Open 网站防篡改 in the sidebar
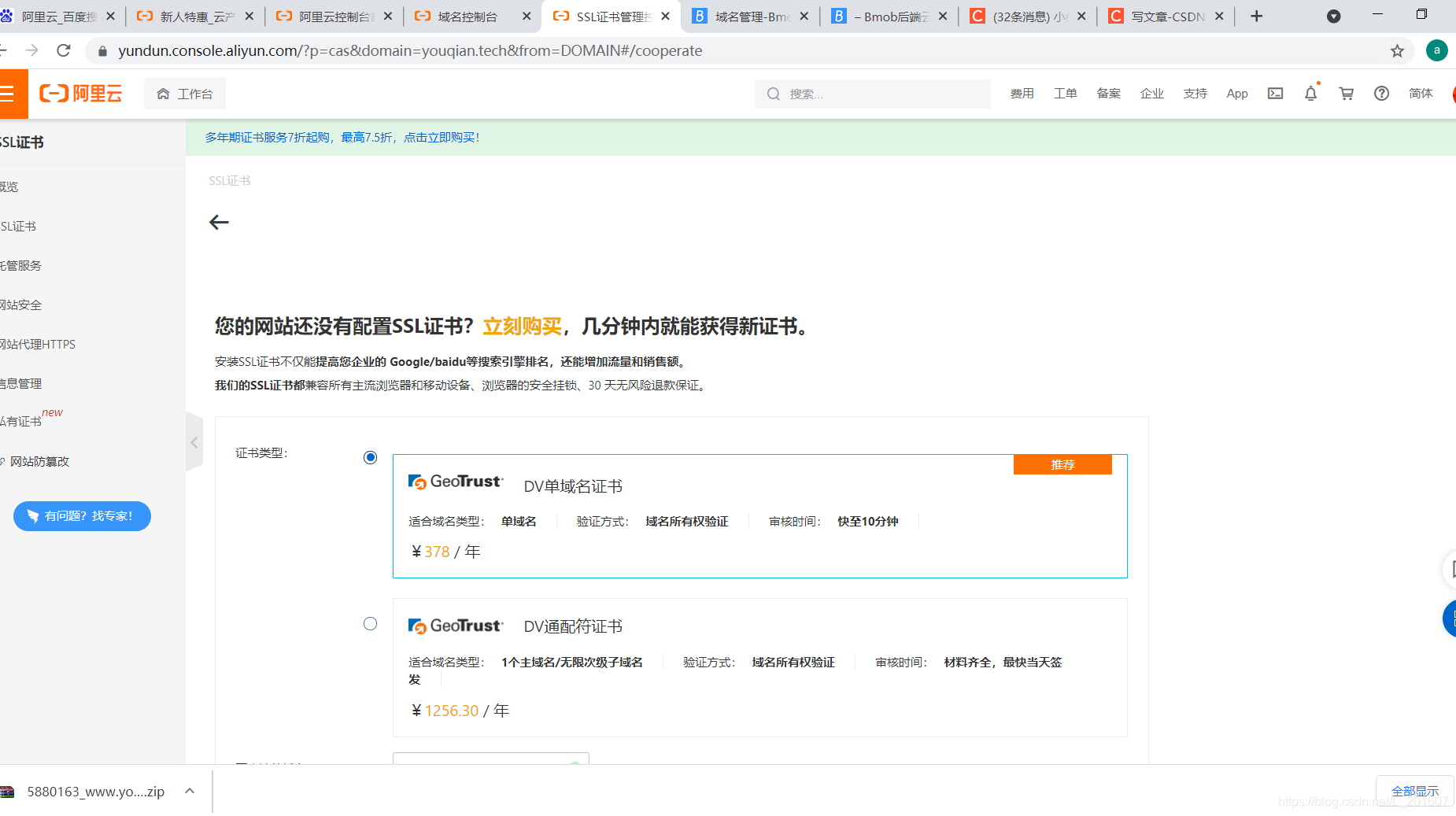 [39, 462]
